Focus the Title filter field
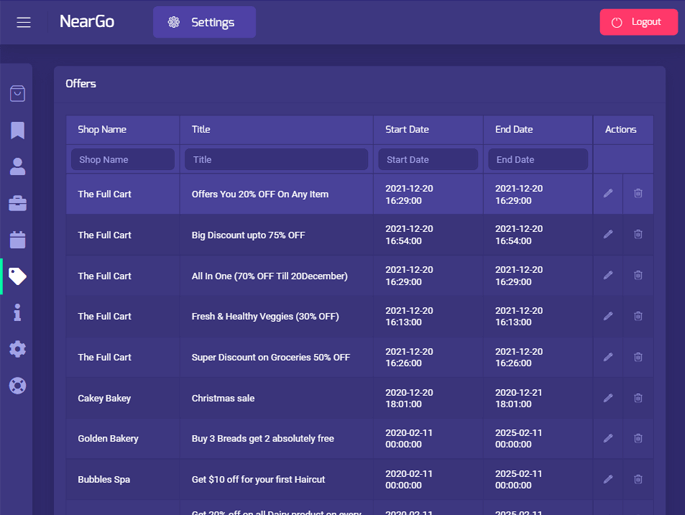 [276, 159]
